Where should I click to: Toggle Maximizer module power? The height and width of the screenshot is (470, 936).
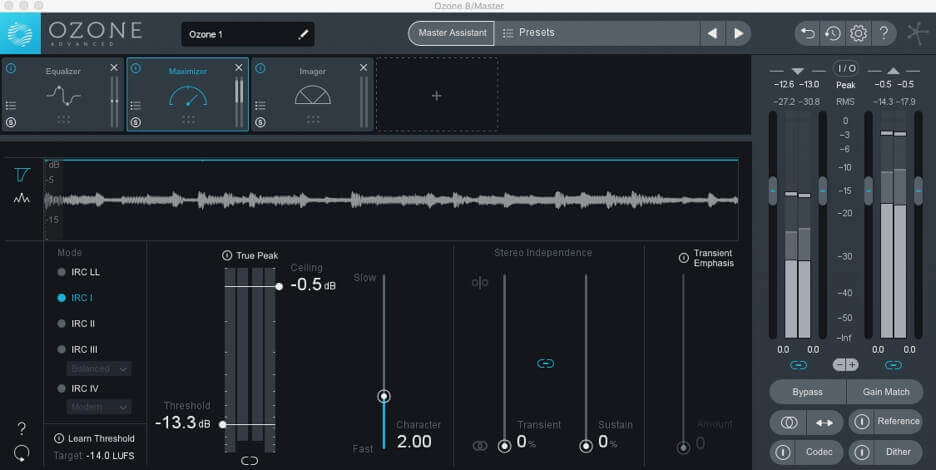click(136, 69)
